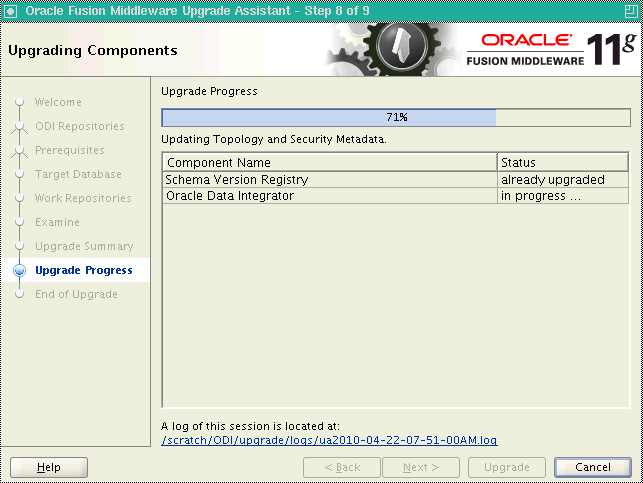
Task: Select the Examine step
Action: [x=57, y=222]
